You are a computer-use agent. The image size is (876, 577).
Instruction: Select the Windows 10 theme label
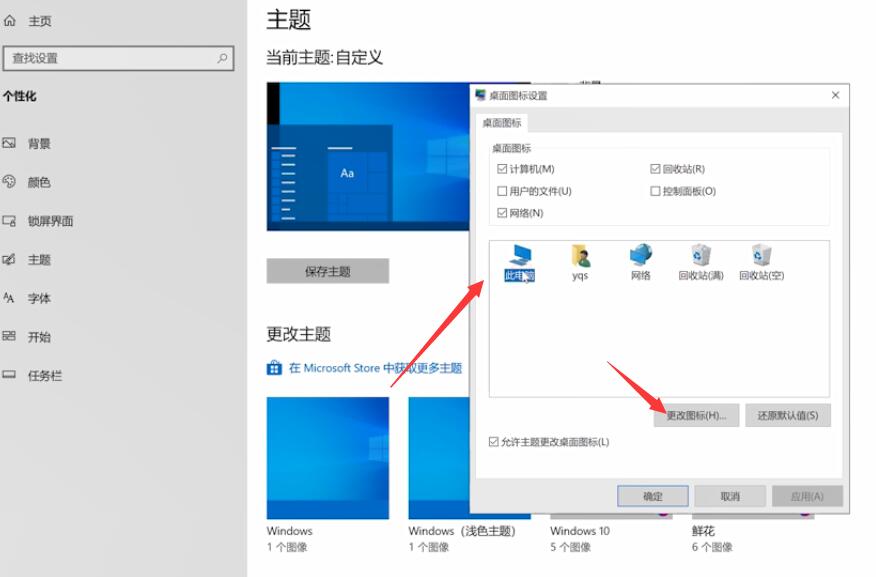579,531
